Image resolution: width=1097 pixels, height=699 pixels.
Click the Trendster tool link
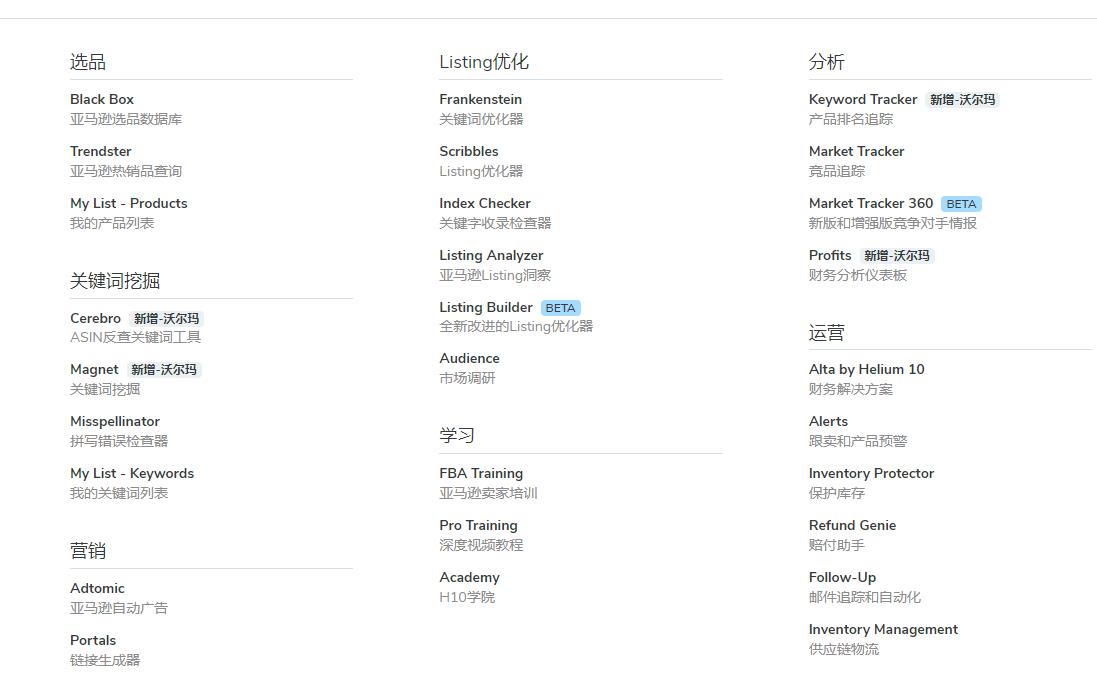(101, 152)
